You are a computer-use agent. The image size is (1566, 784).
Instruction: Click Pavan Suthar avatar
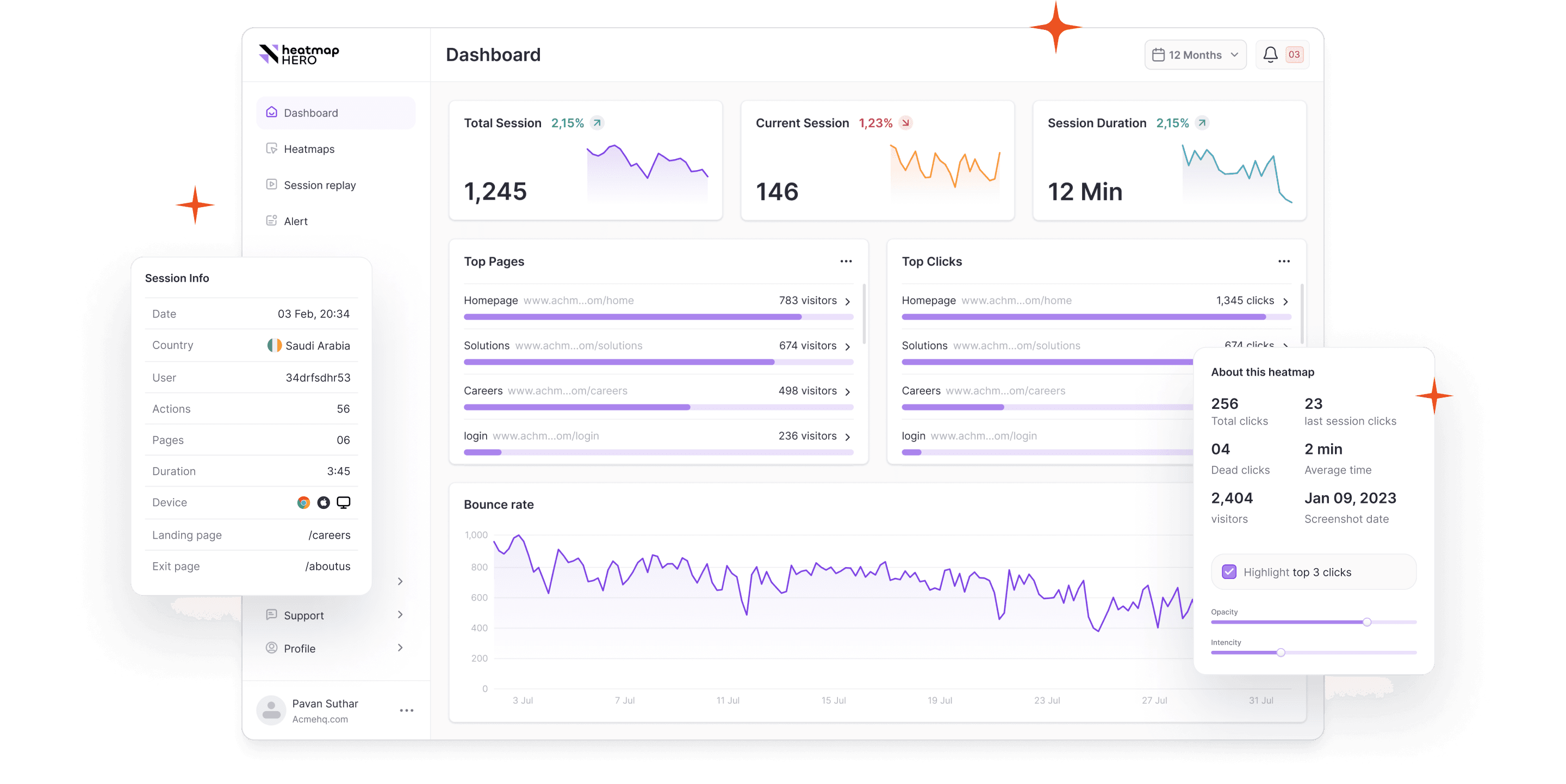click(x=271, y=710)
